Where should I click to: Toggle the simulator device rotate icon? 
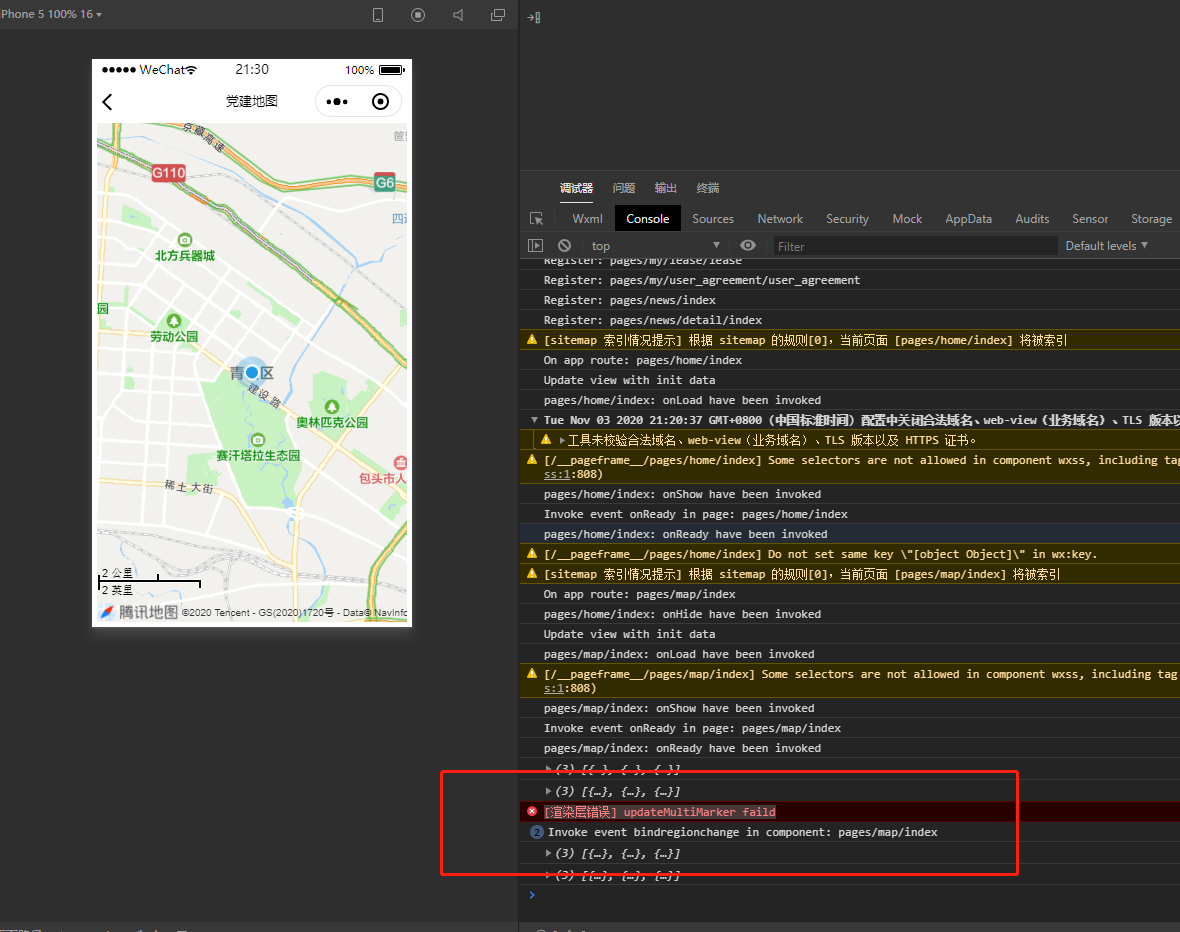point(378,15)
